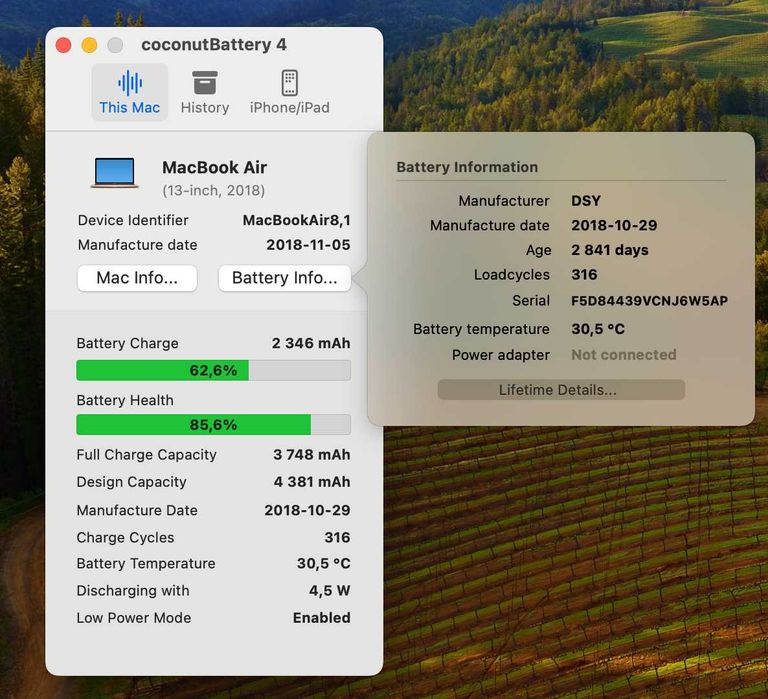The width and height of the screenshot is (768, 699).
Task: Click the 4,5 W discharging value
Action: click(329, 591)
